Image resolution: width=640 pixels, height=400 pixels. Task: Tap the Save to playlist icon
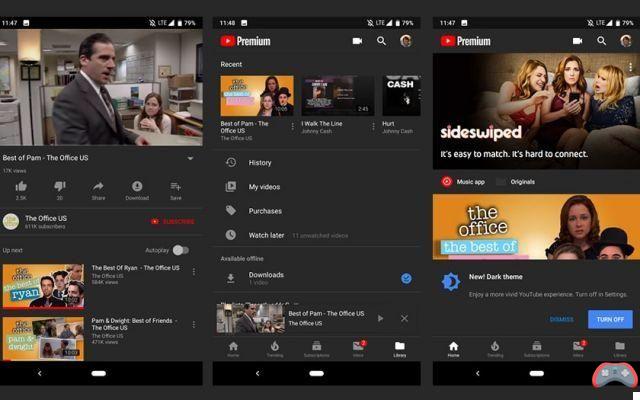point(176,187)
